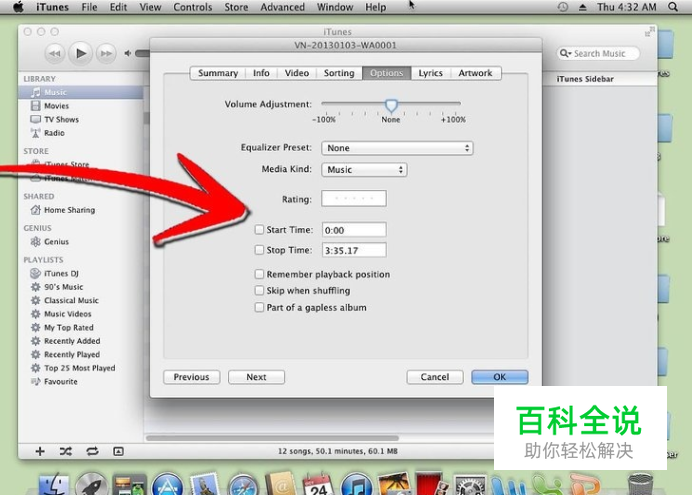Viewport: 692px width, 495px height.
Task: Check Part of a gapless album
Action: tap(259, 307)
